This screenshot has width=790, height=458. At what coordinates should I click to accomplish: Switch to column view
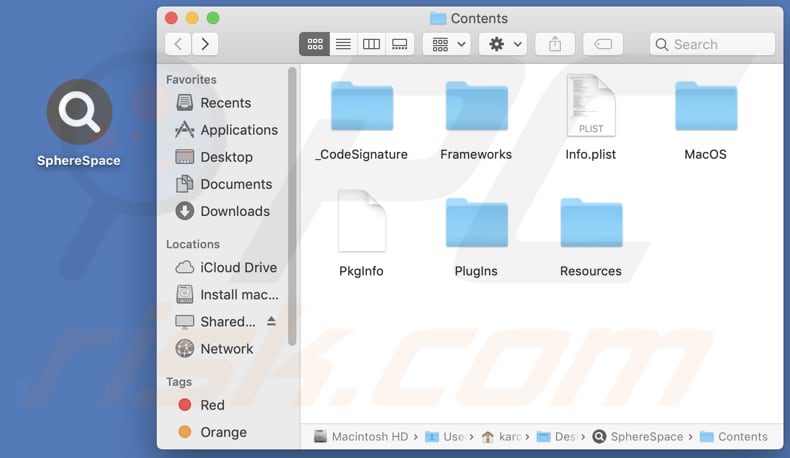click(371, 44)
